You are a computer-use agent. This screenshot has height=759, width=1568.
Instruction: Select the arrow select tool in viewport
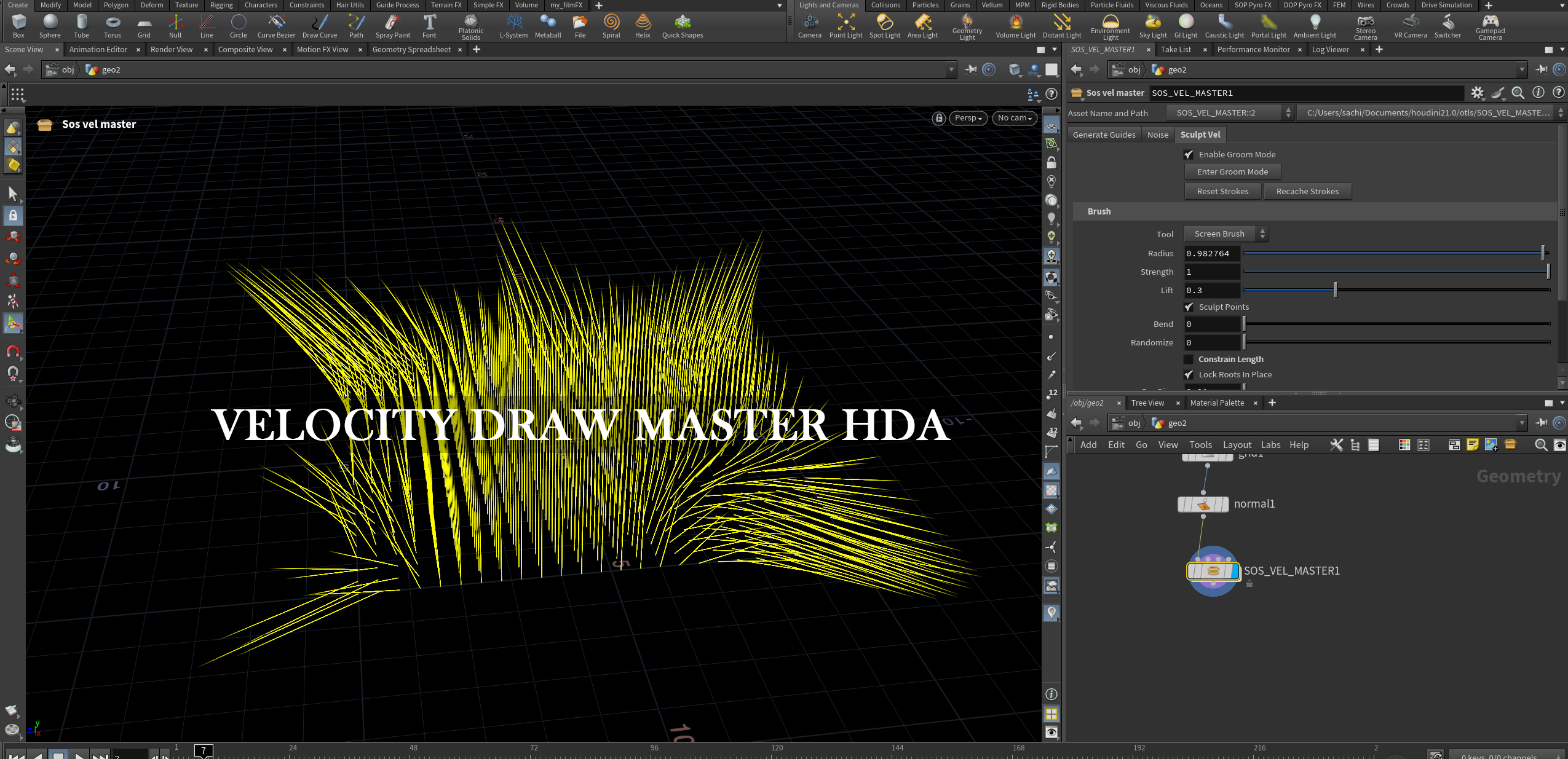(13, 194)
